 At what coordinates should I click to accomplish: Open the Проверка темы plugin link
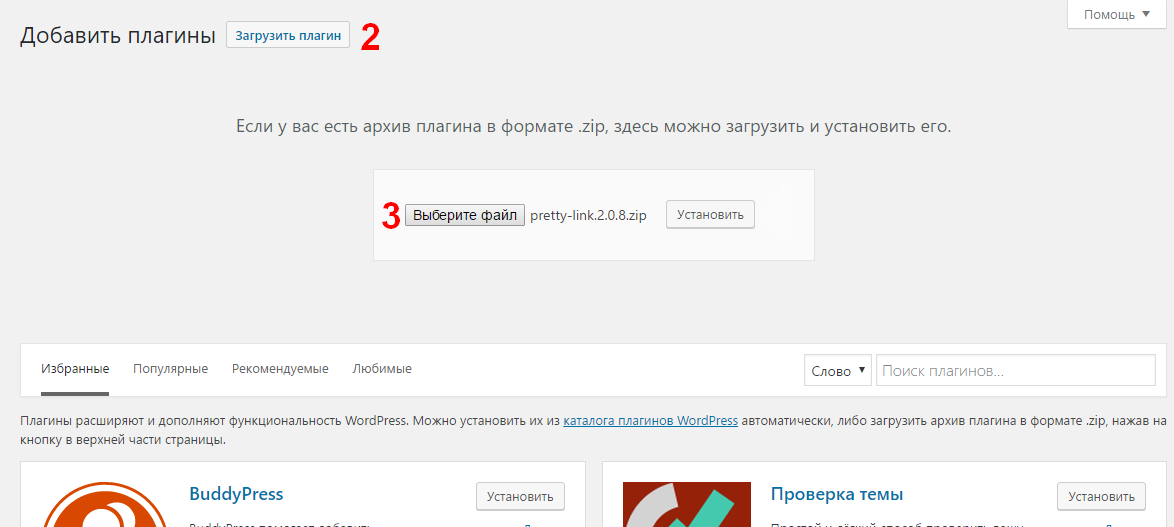[837, 494]
